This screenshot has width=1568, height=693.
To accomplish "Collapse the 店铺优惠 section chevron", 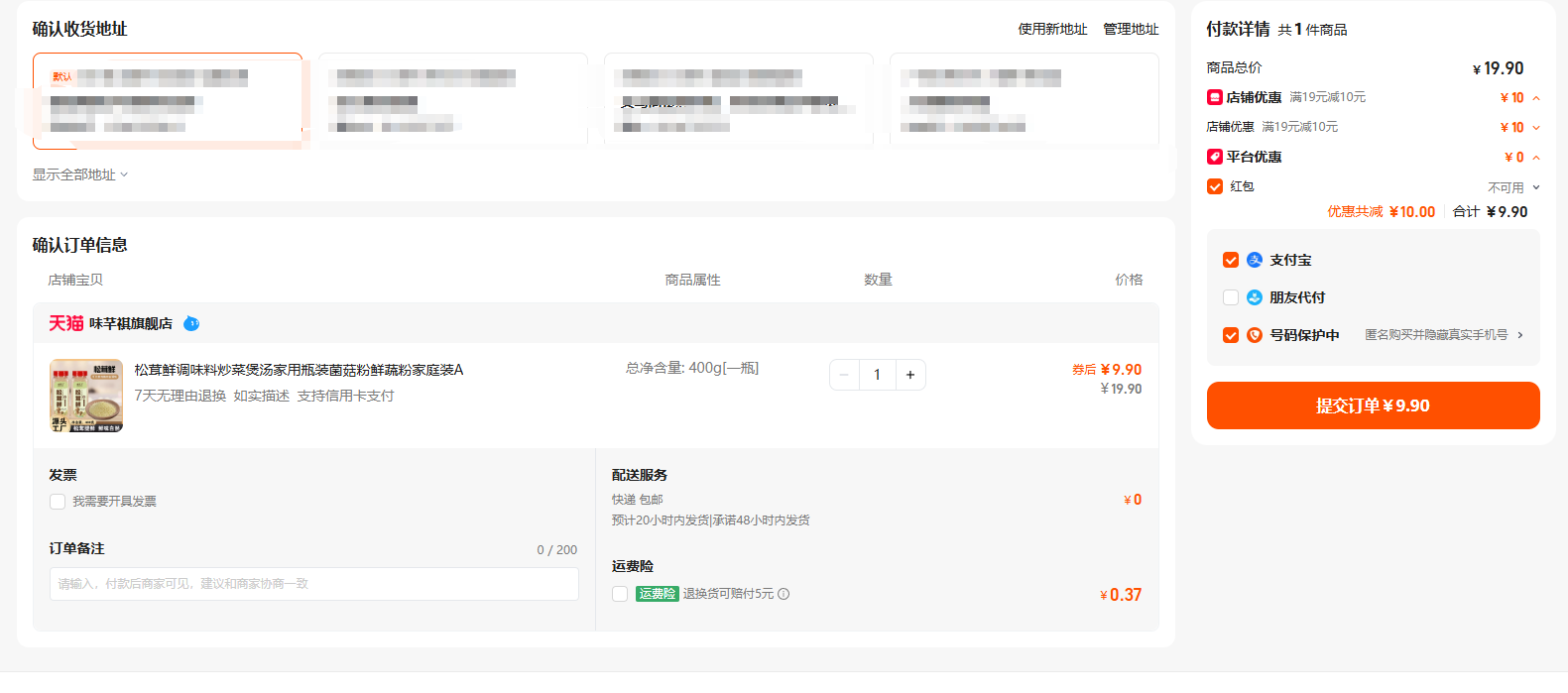I will click(1536, 98).
